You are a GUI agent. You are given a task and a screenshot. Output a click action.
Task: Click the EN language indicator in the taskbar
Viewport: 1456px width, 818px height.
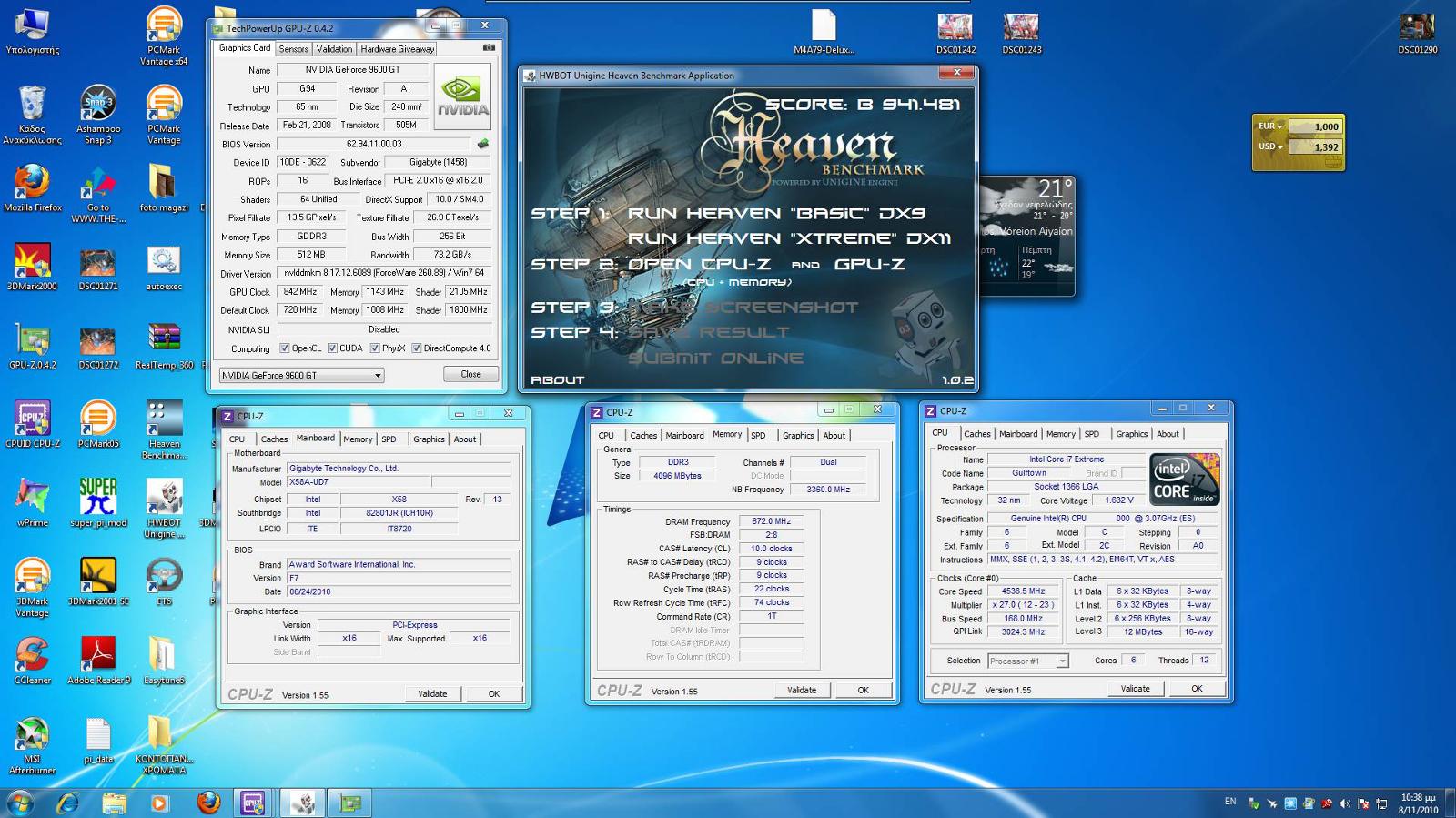pos(1230,802)
